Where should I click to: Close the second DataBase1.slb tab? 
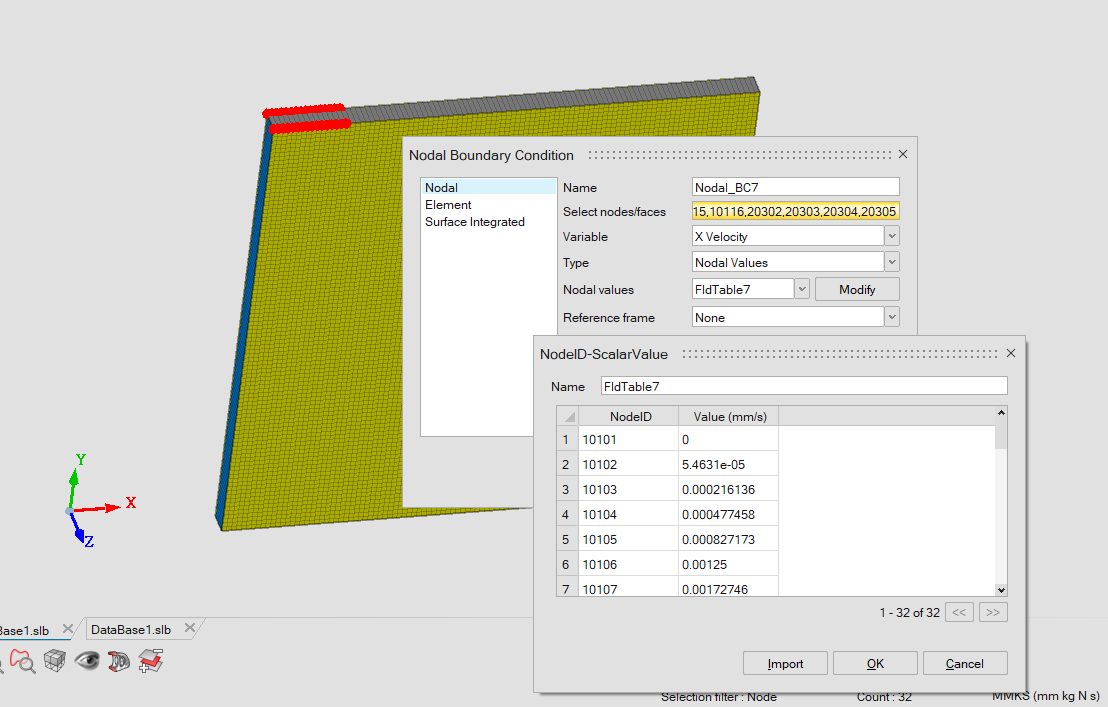(189, 628)
